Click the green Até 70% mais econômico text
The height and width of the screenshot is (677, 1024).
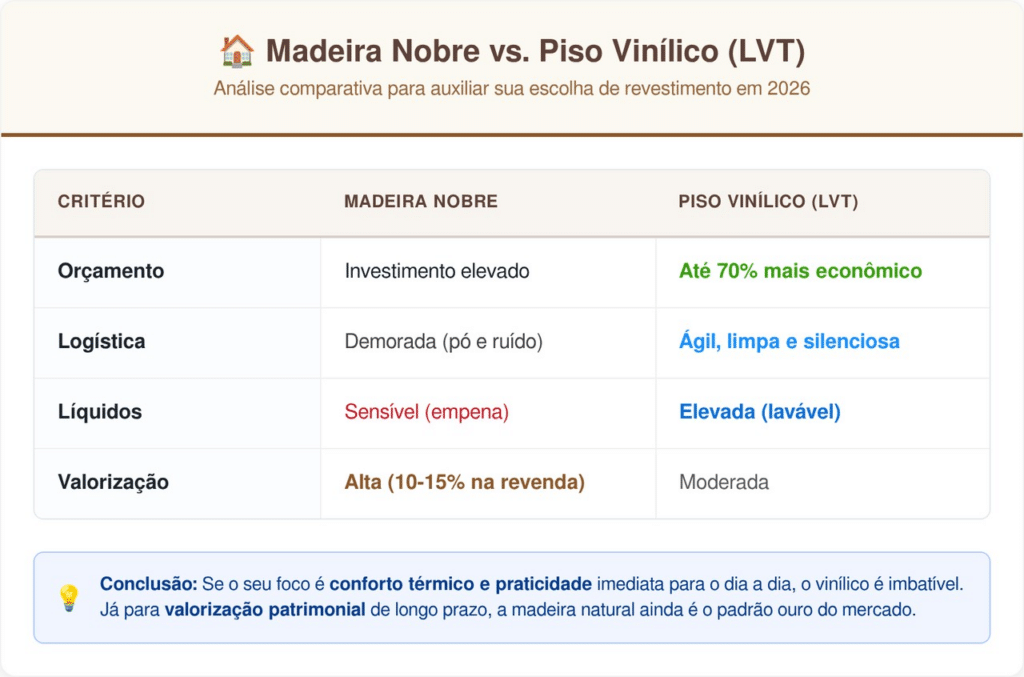800,271
